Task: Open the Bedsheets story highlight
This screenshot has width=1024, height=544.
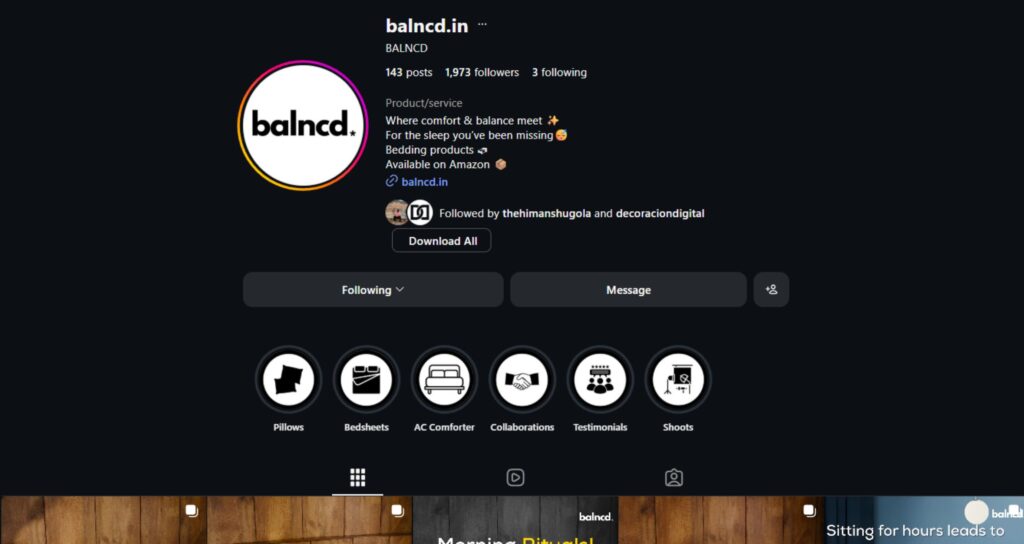Action: click(366, 379)
